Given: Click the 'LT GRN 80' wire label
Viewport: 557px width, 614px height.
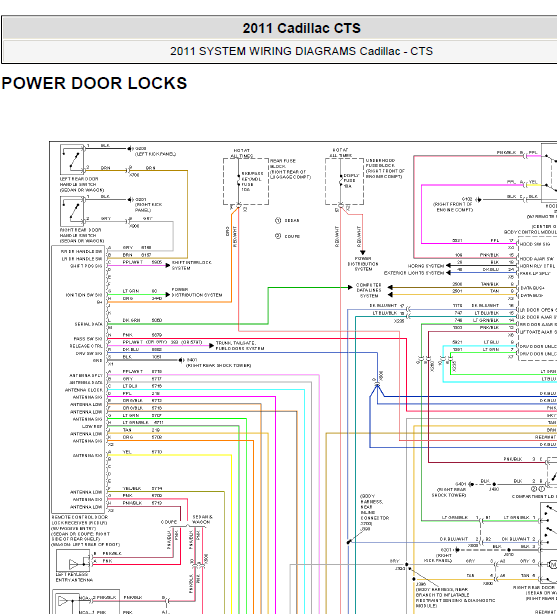Looking at the screenshot, I should click(x=140, y=291).
